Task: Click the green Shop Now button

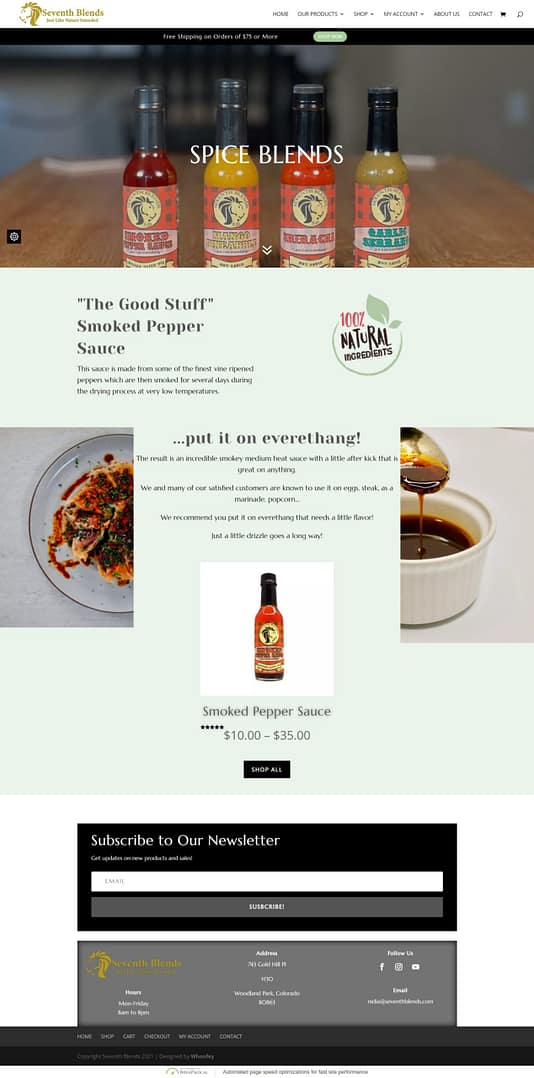Action: (330, 36)
